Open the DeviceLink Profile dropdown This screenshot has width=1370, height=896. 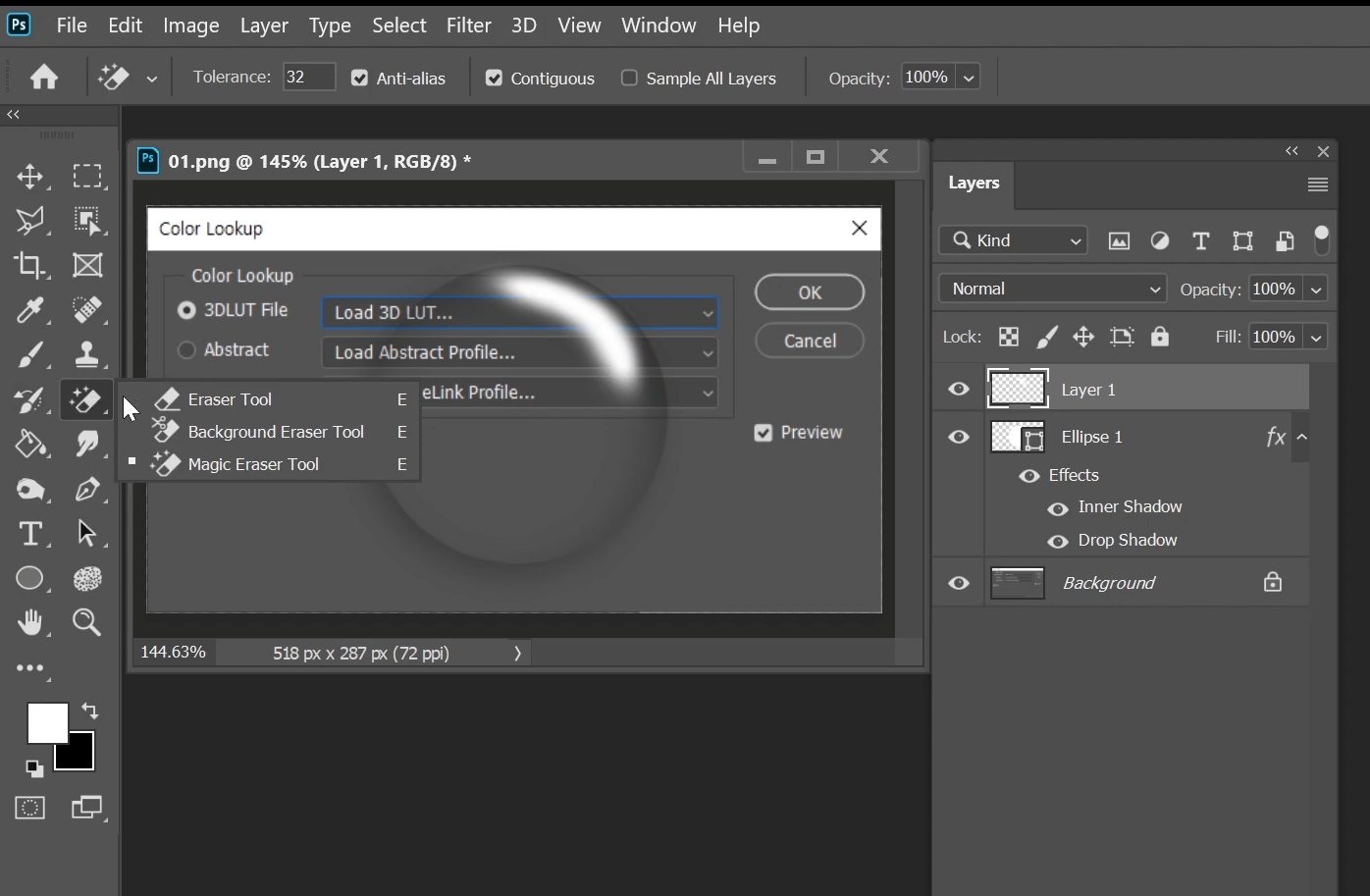[x=569, y=393]
